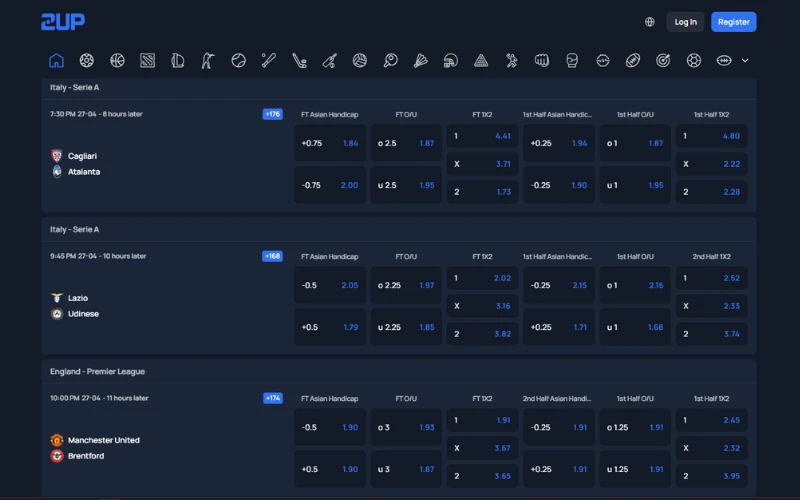Open the League of Legends icon
The width and height of the screenshot is (800, 500).
click(178, 60)
